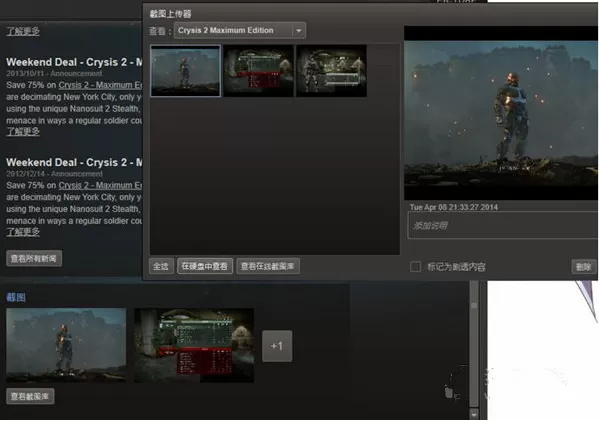Click the 查看所有新闻 view all news button
Screen dimensions: 599x421
point(34,259)
